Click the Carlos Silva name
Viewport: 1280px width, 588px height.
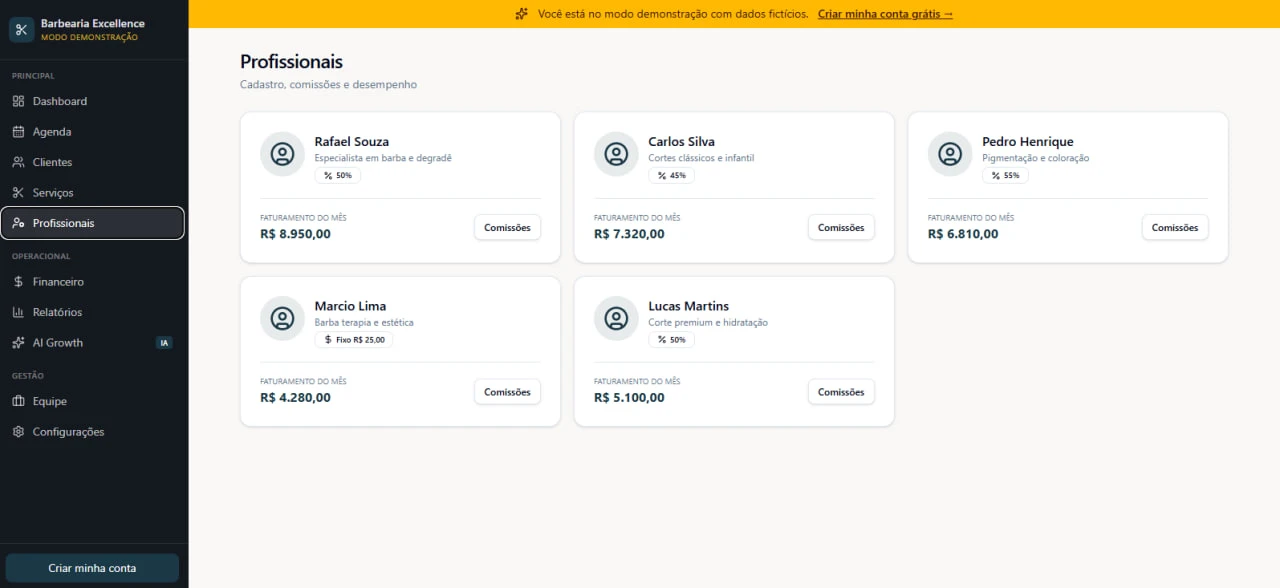point(681,142)
